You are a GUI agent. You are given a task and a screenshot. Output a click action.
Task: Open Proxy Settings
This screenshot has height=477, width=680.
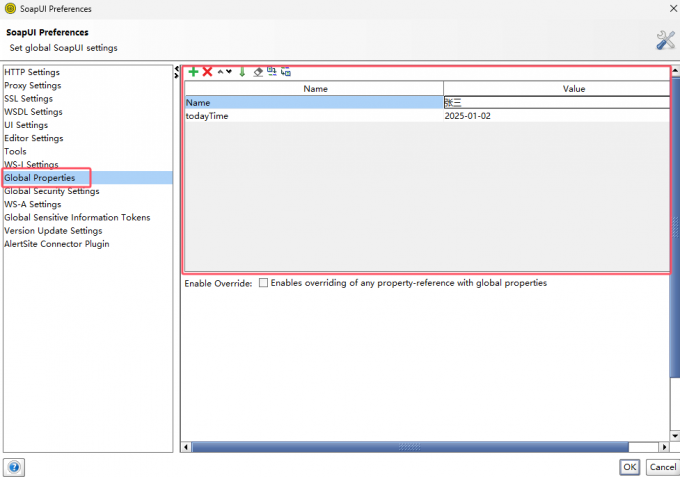[33, 85]
